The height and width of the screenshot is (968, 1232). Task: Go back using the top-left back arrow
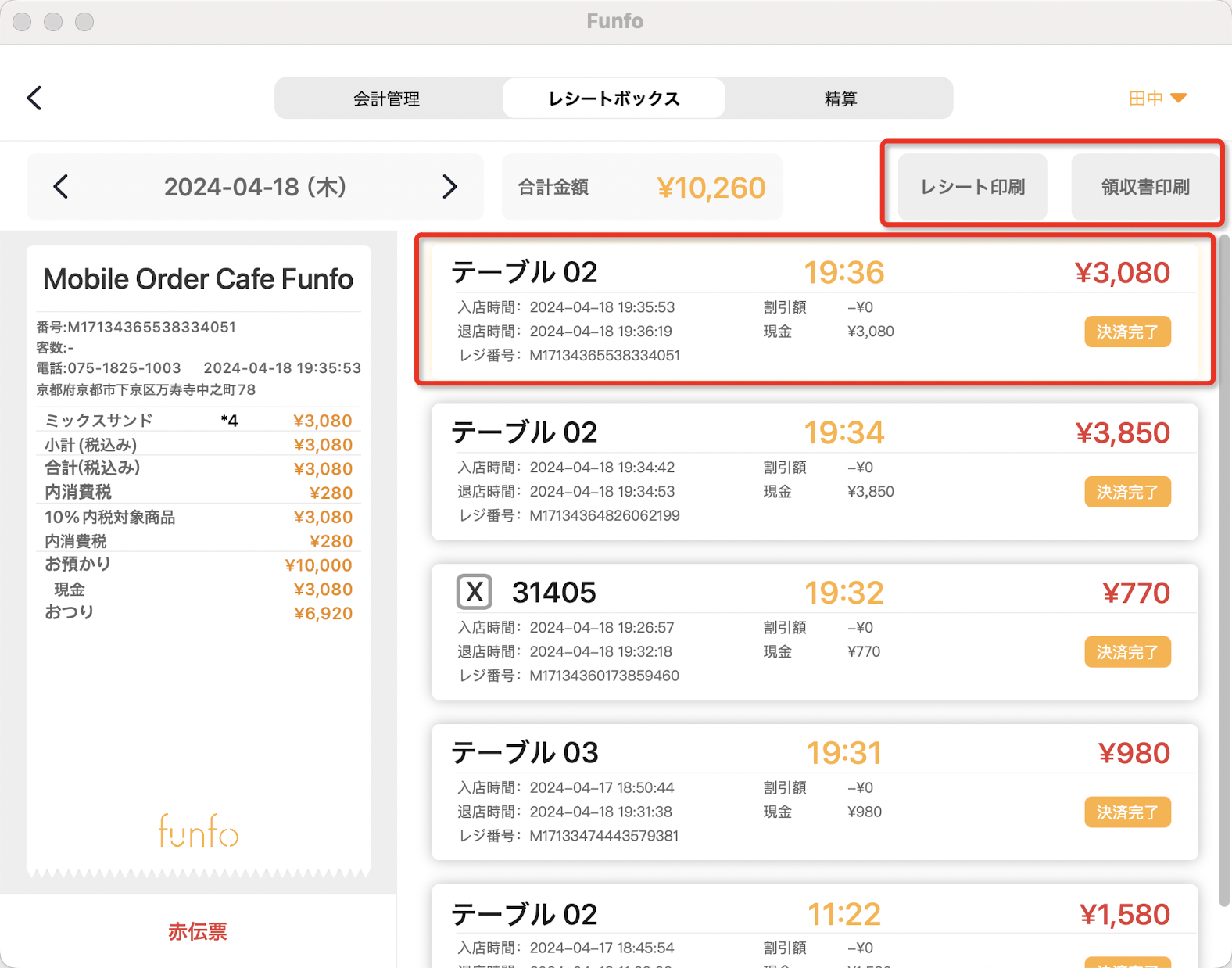tap(34, 98)
